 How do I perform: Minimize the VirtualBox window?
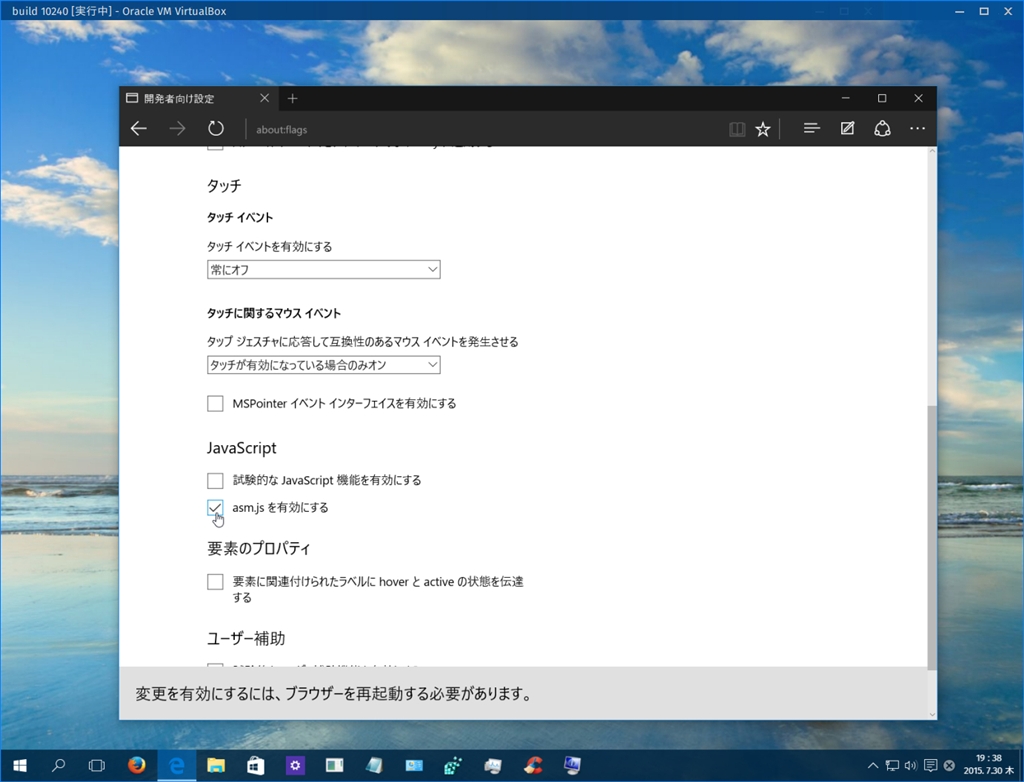click(959, 11)
